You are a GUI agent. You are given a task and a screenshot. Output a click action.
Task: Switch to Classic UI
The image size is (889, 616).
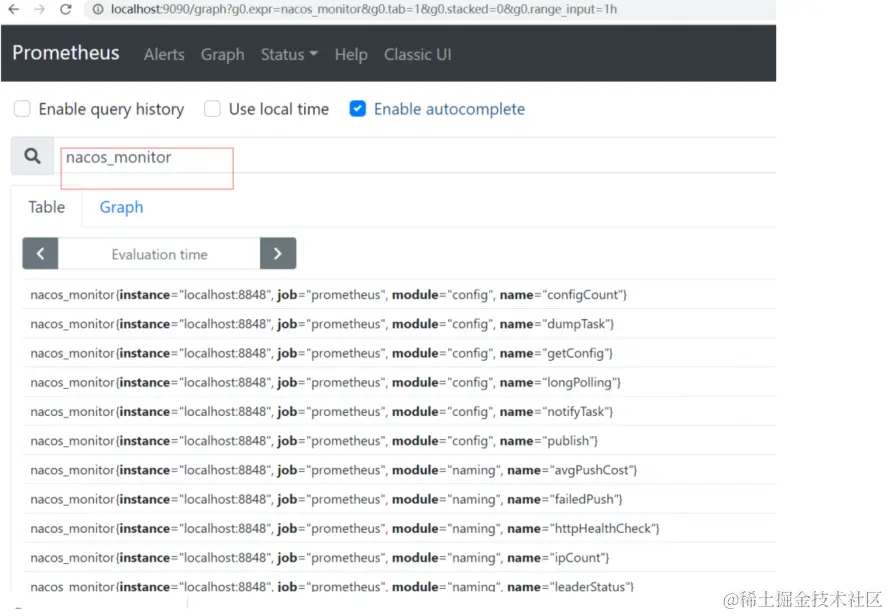(417, 55)
